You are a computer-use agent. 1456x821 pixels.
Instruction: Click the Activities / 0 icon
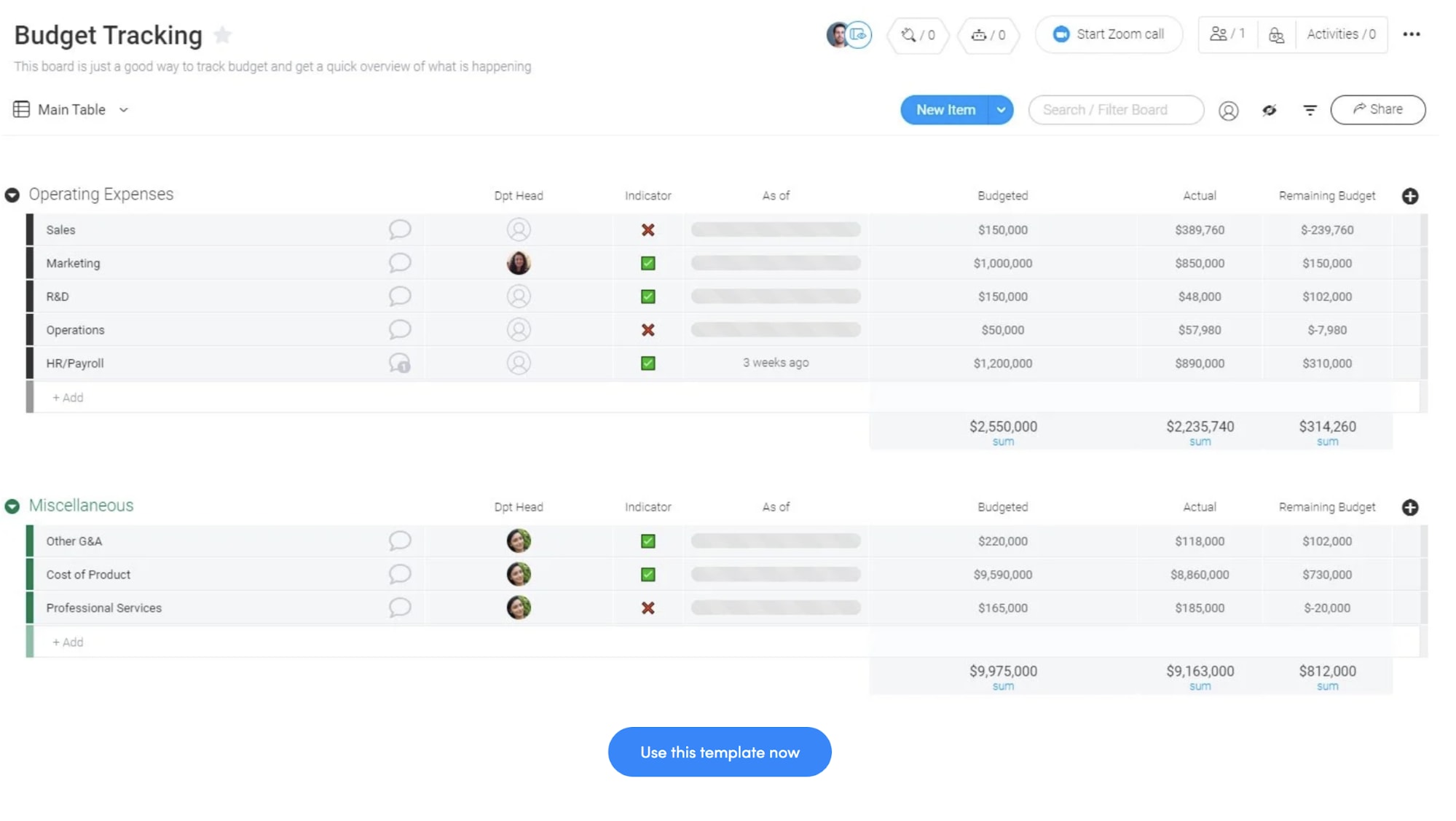[1340, 33]
